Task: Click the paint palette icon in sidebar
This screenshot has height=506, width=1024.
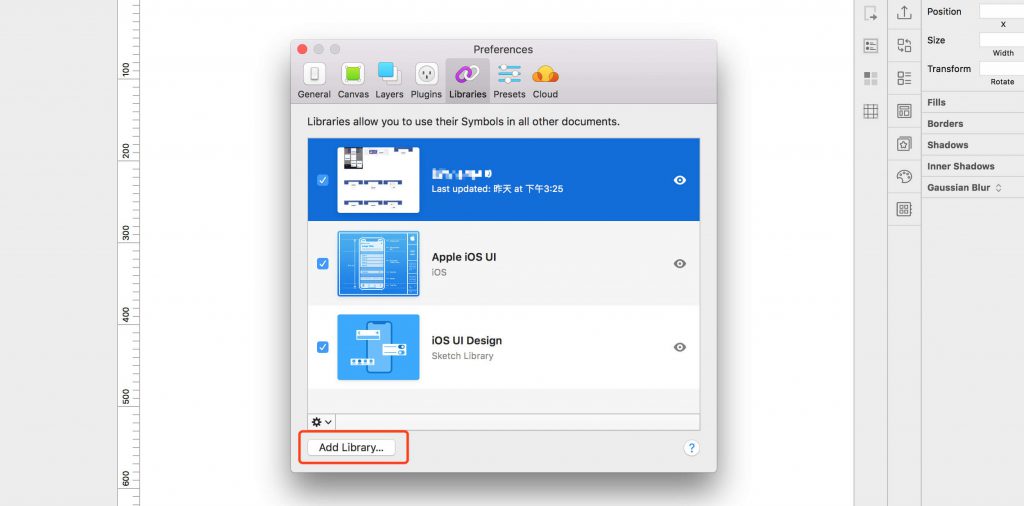Action: pyautogui.click(x=904, y=176)
